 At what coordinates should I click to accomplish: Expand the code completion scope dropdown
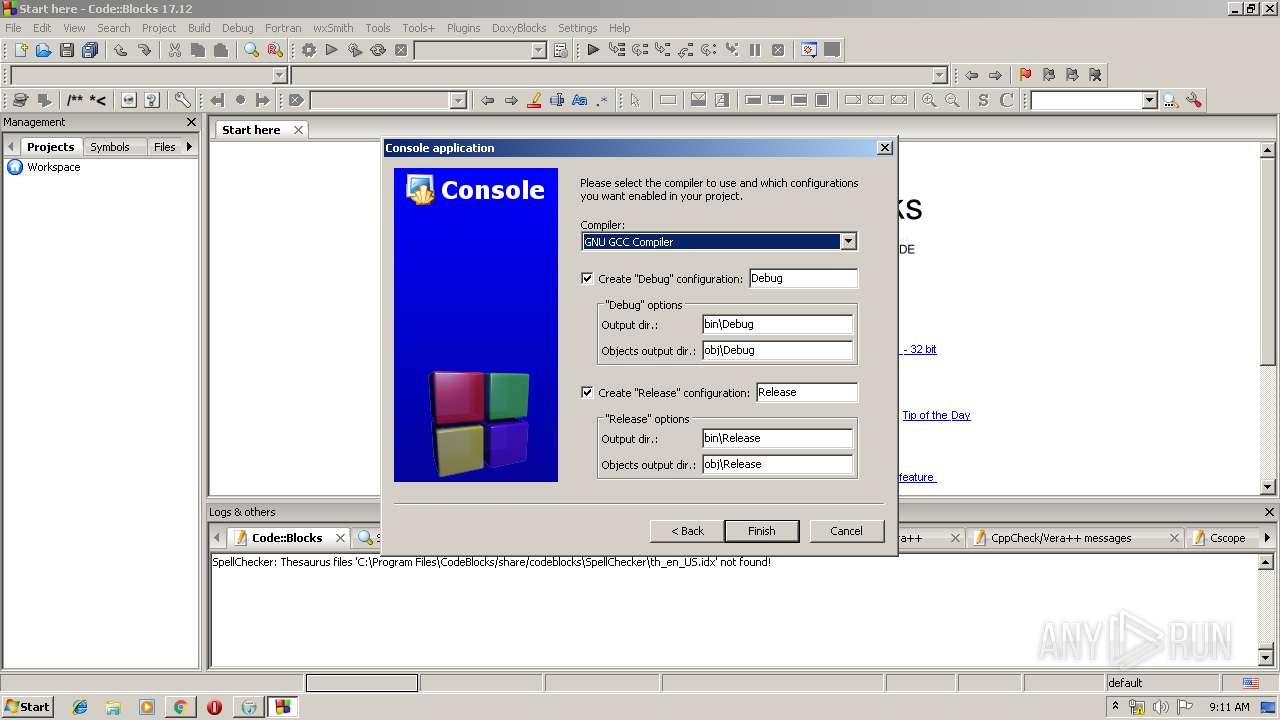click(280, 75)
